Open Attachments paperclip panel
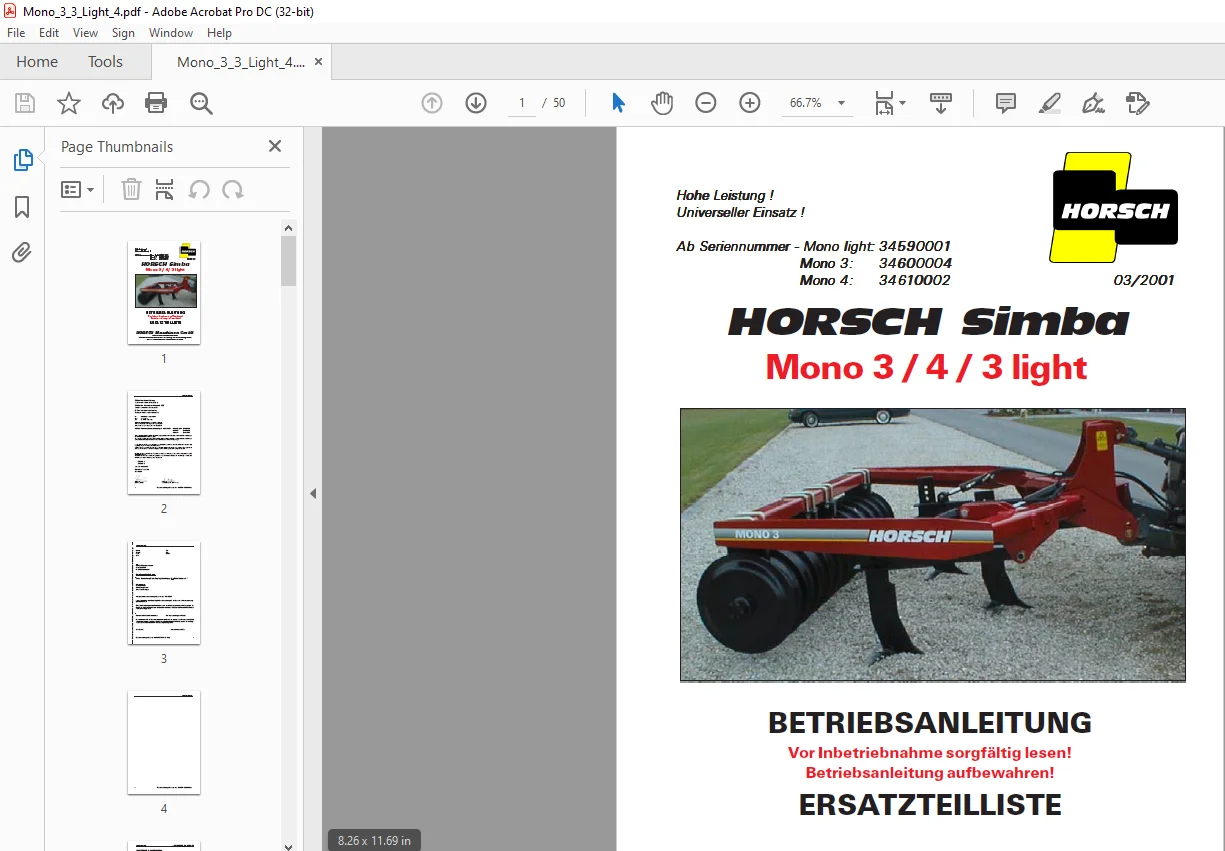The width and height of the screenshot is (1225, 851). [22, 253]
